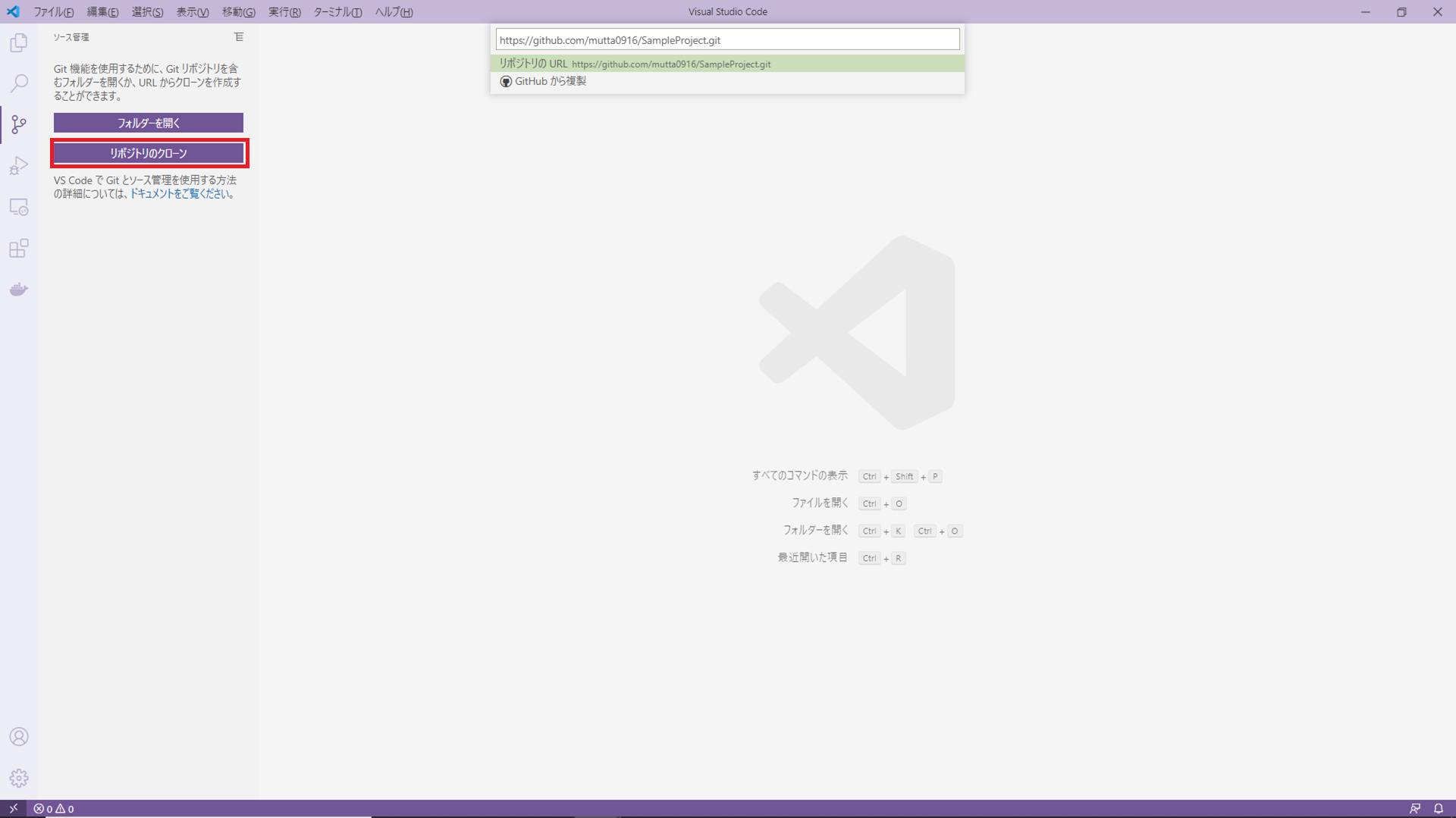Open the Extensions view
Viewport: 1456px width, 818px height.
(x=19, y=248)
